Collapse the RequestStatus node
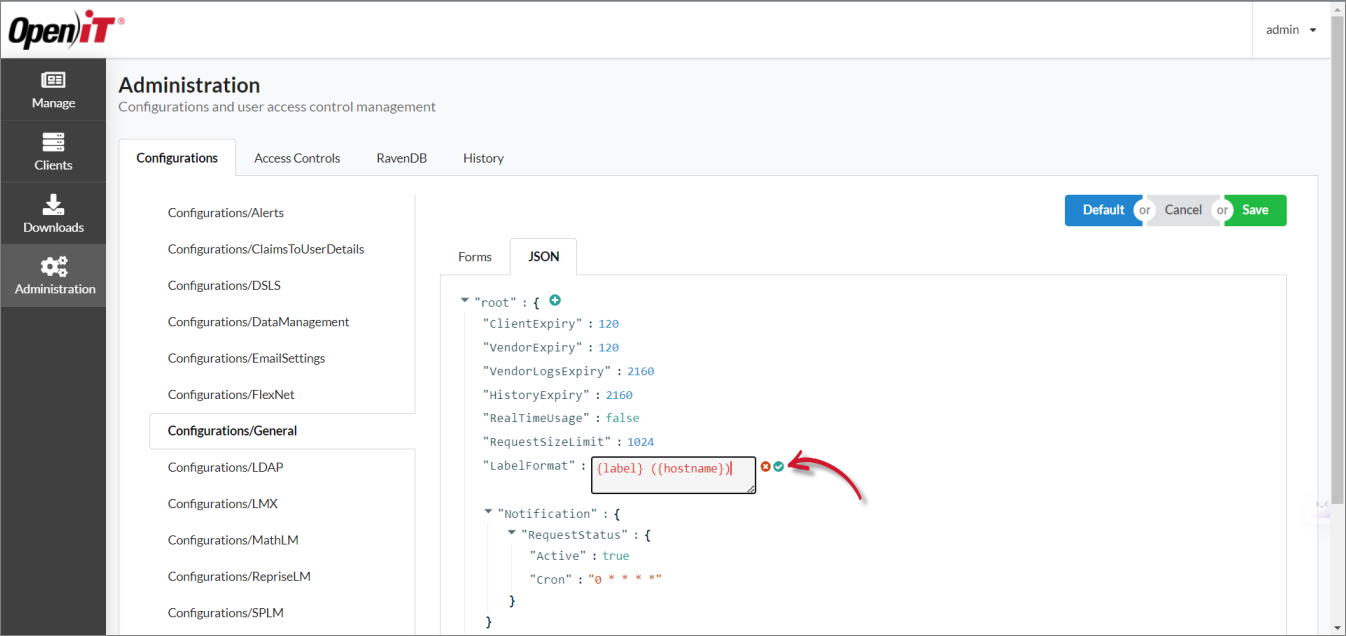The height and width of the screenshot is (636, 1346). coord(511,533)
